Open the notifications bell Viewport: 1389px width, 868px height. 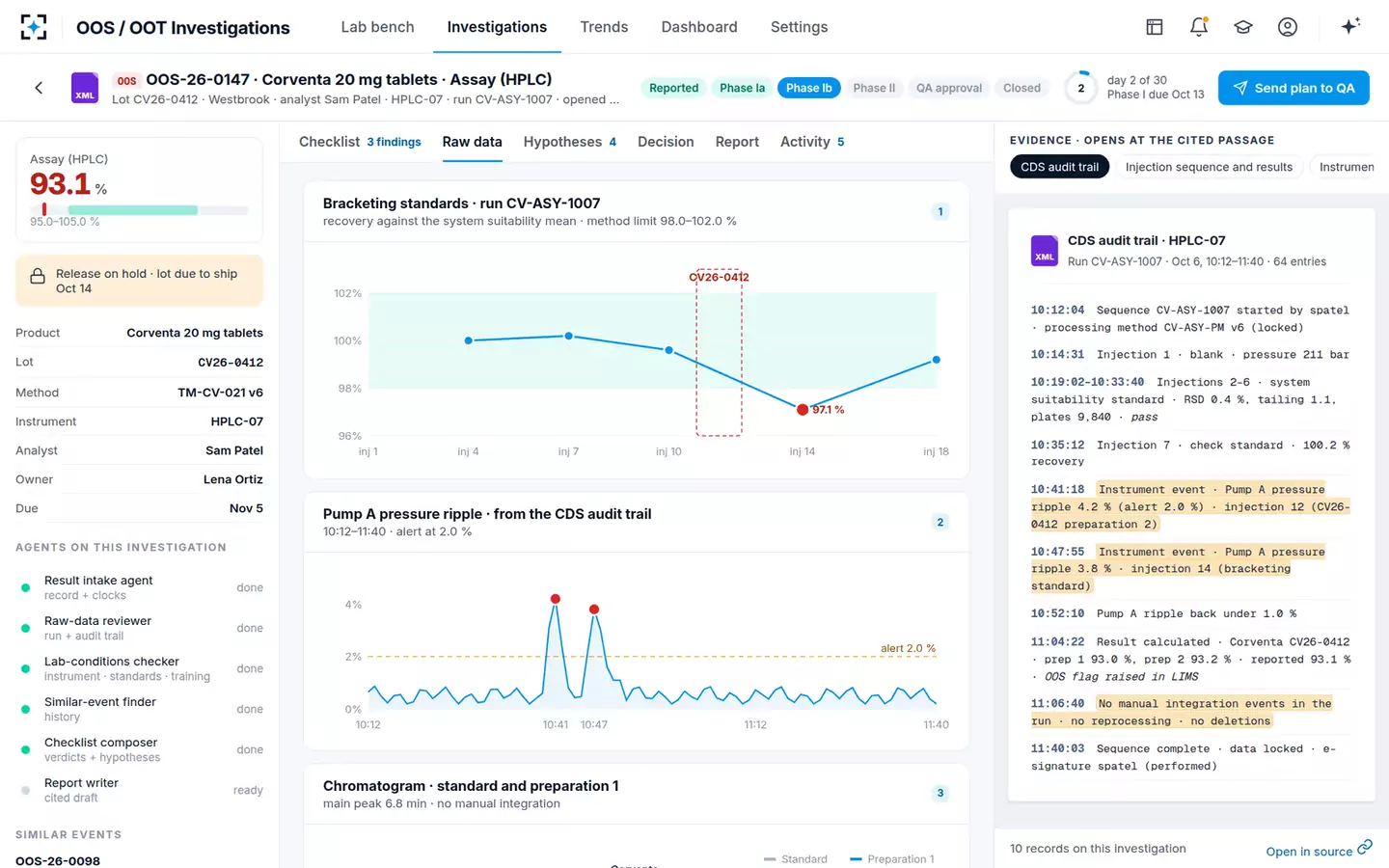[x=1199, y=27]
